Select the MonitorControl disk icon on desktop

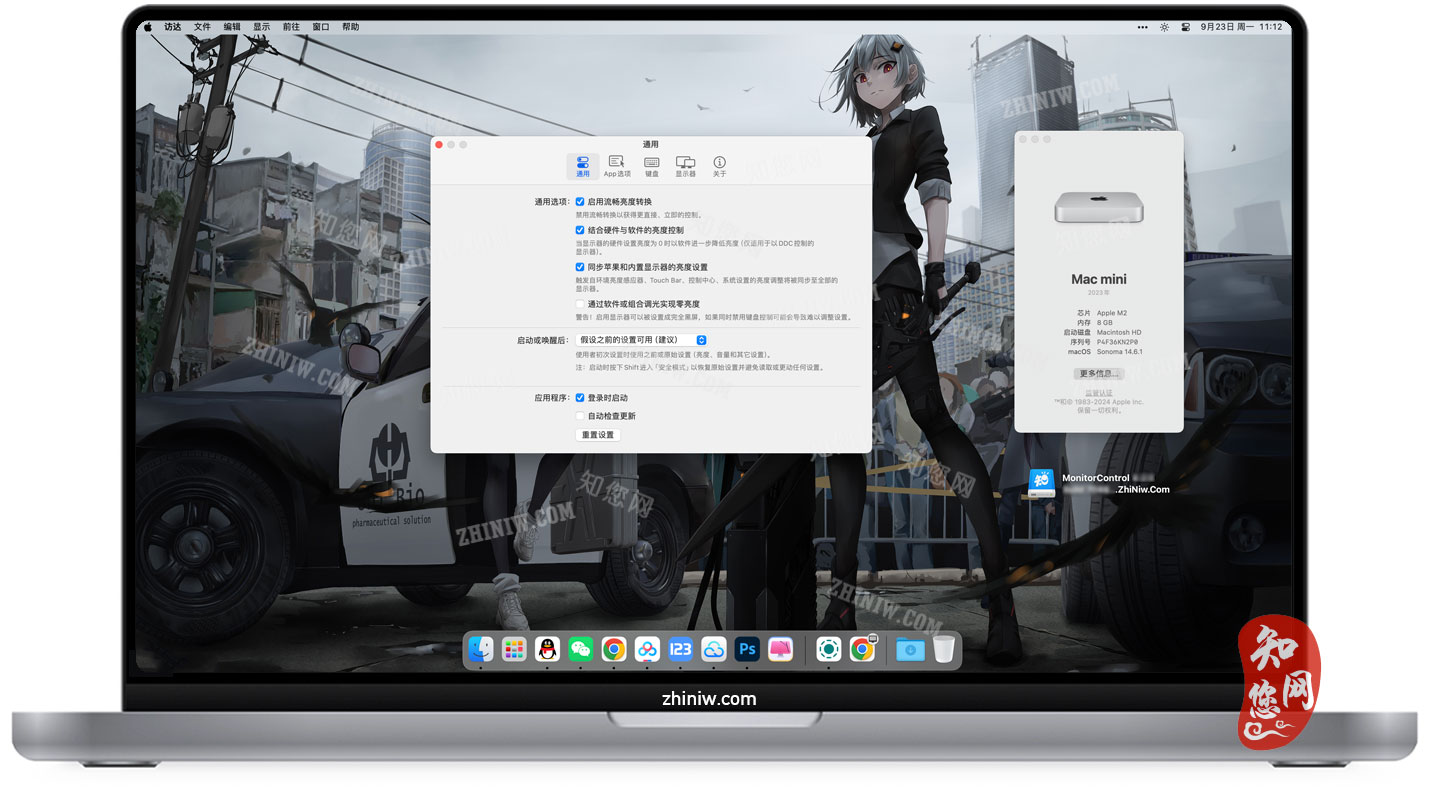point(1042,484)
